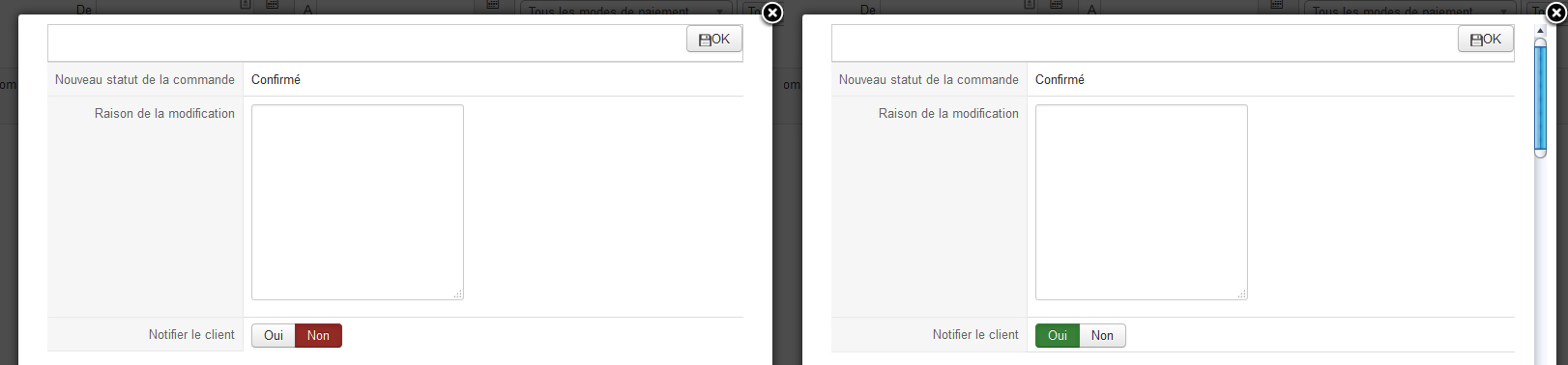The height and width of the screenshot is (365, 1568).
Task: Click scrollbar up arrow in right dialog
Action: tap(1541, 31)
